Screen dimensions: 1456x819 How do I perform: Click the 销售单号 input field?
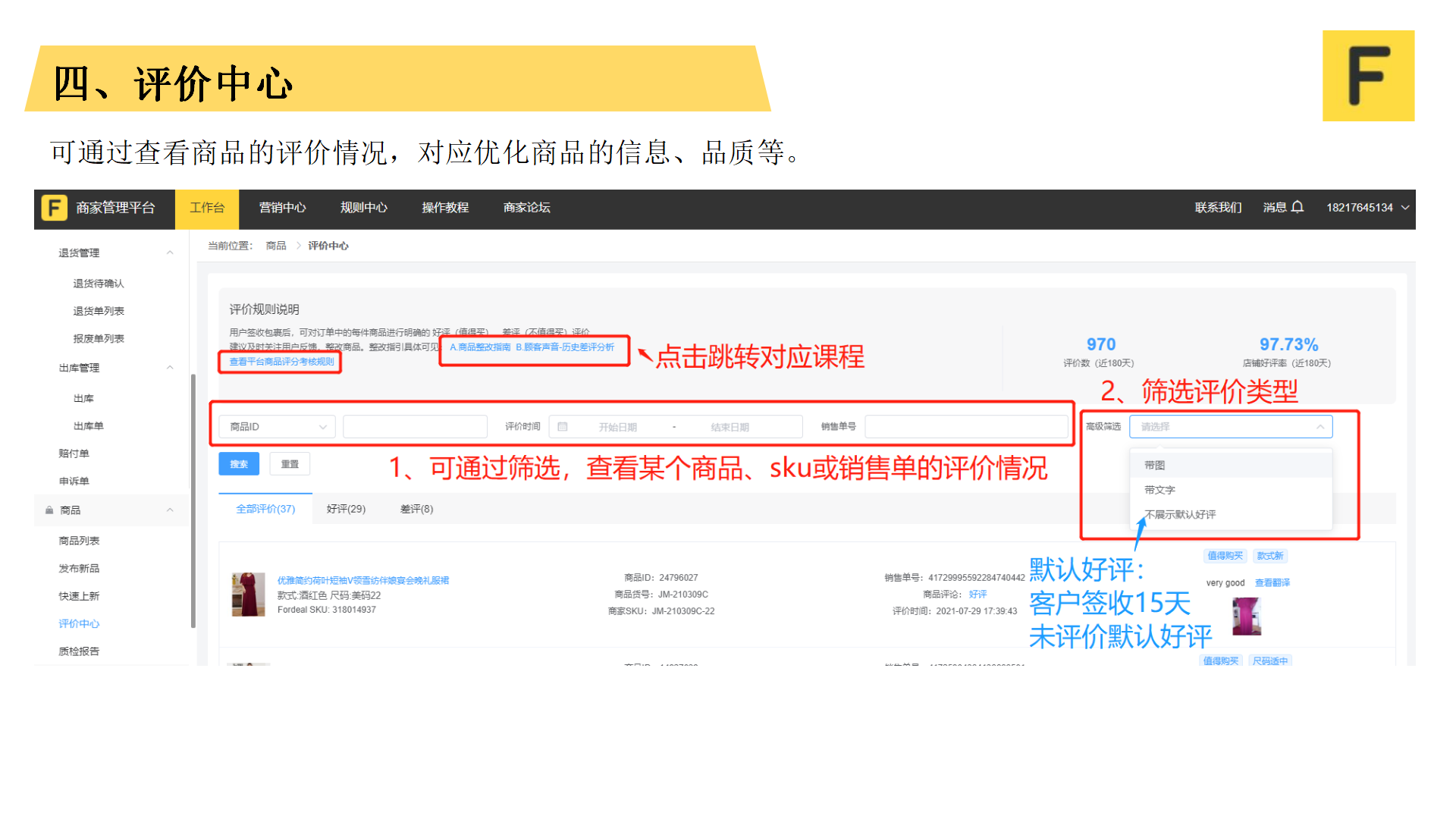(x=966, y=427)
